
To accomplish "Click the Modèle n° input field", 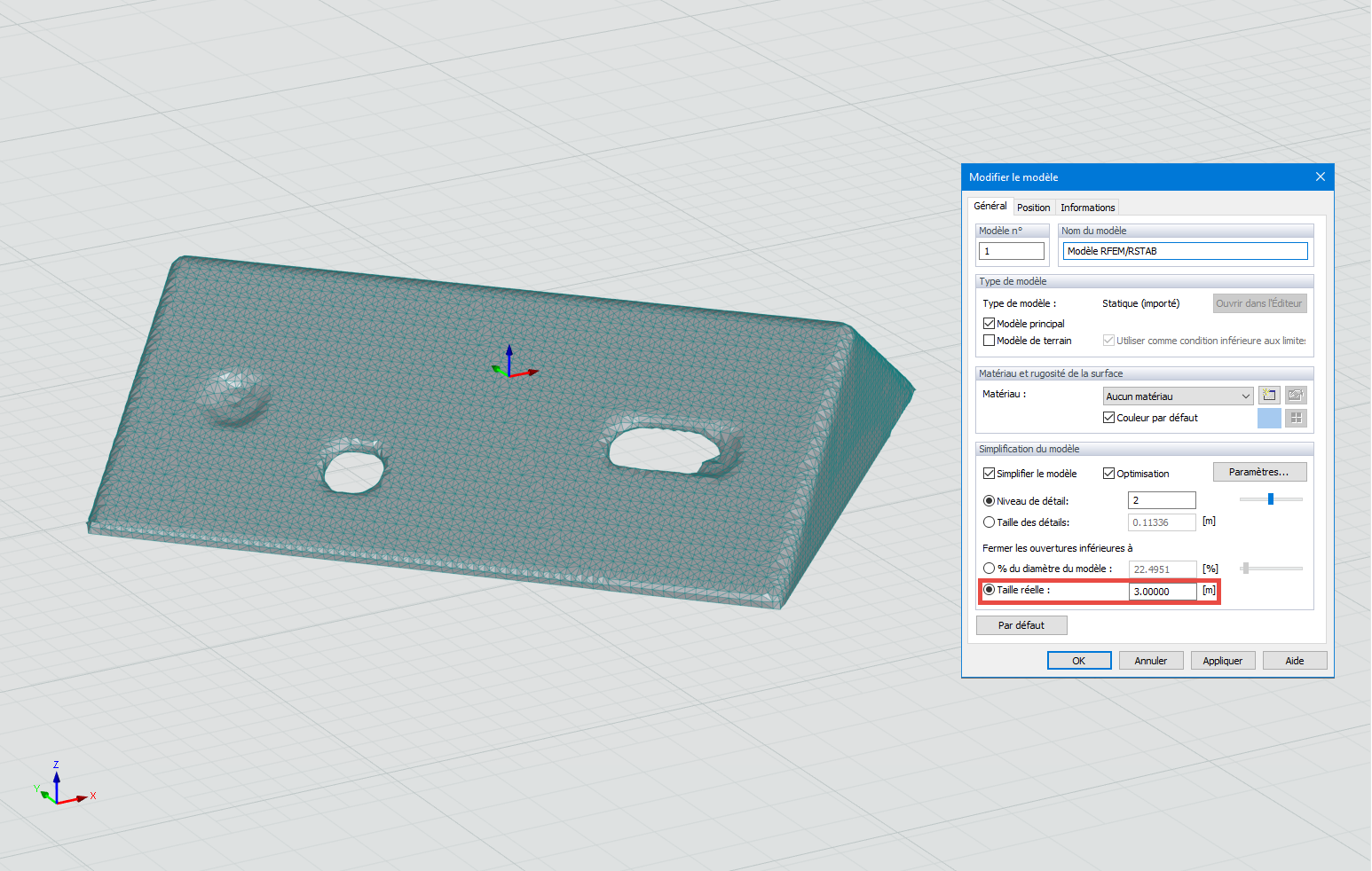I will (1012, 251).
